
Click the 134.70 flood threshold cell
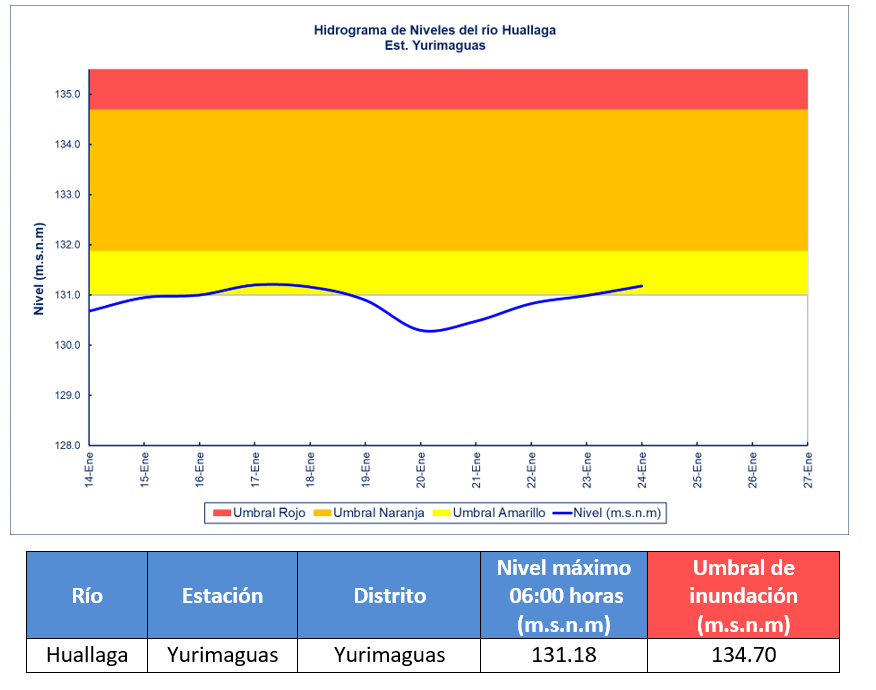click(743, 656)
